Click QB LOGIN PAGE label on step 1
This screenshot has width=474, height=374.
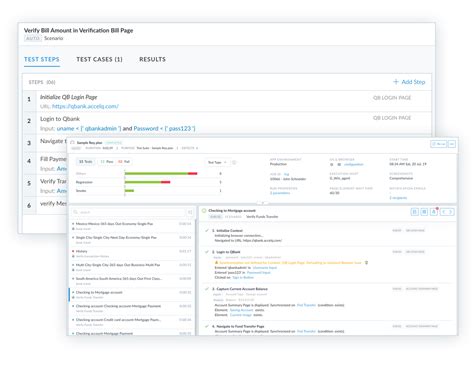coord(392,98)
